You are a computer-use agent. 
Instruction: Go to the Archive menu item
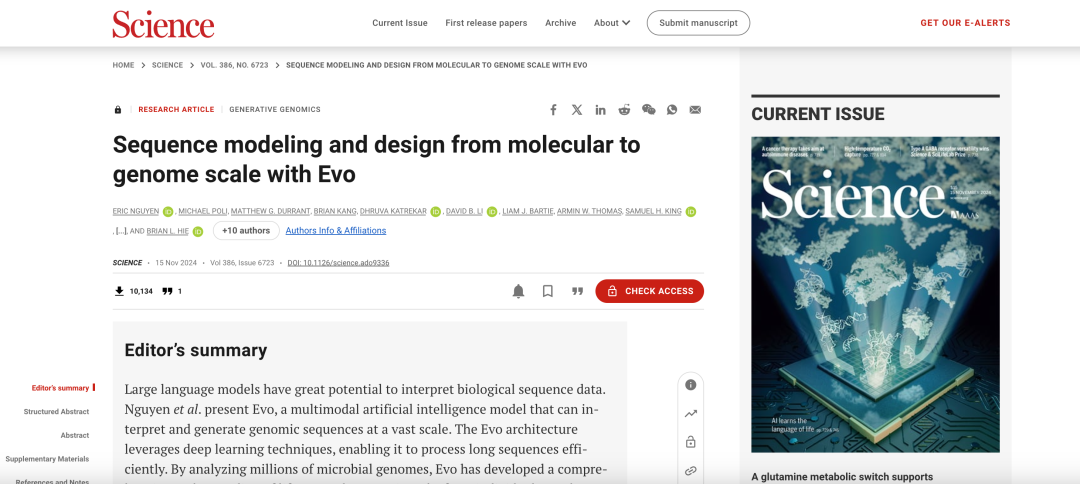pos(560,23)
